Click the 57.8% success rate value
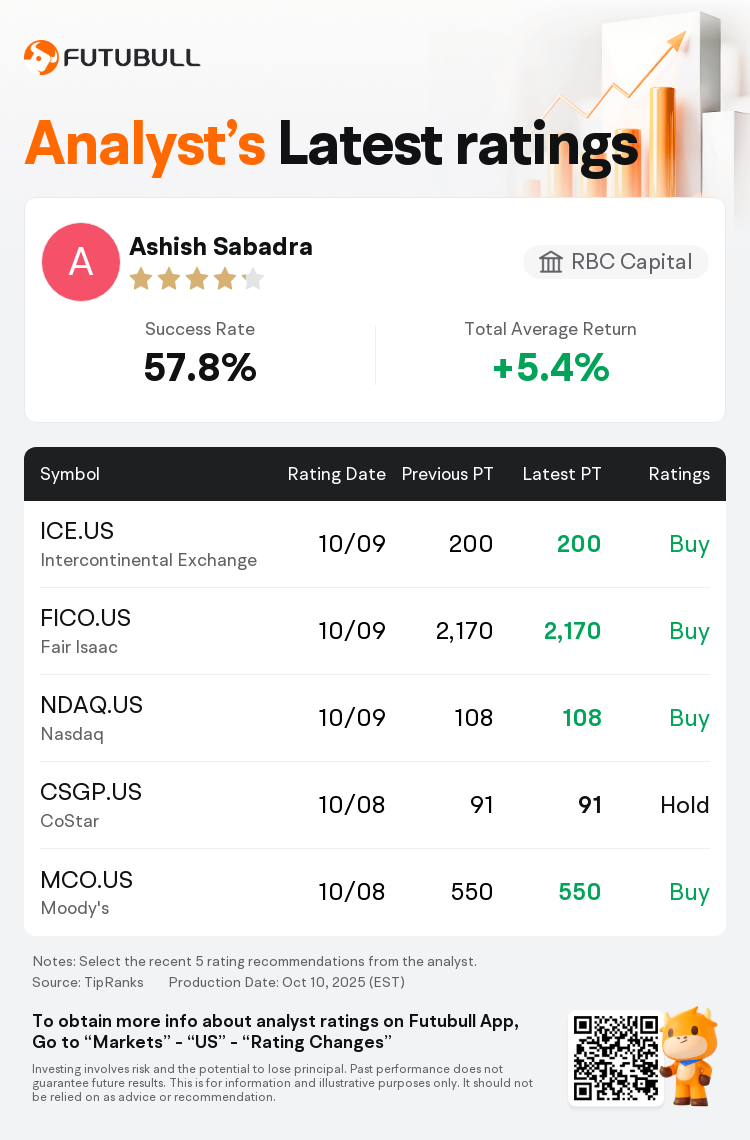 (x=200, y=369)
